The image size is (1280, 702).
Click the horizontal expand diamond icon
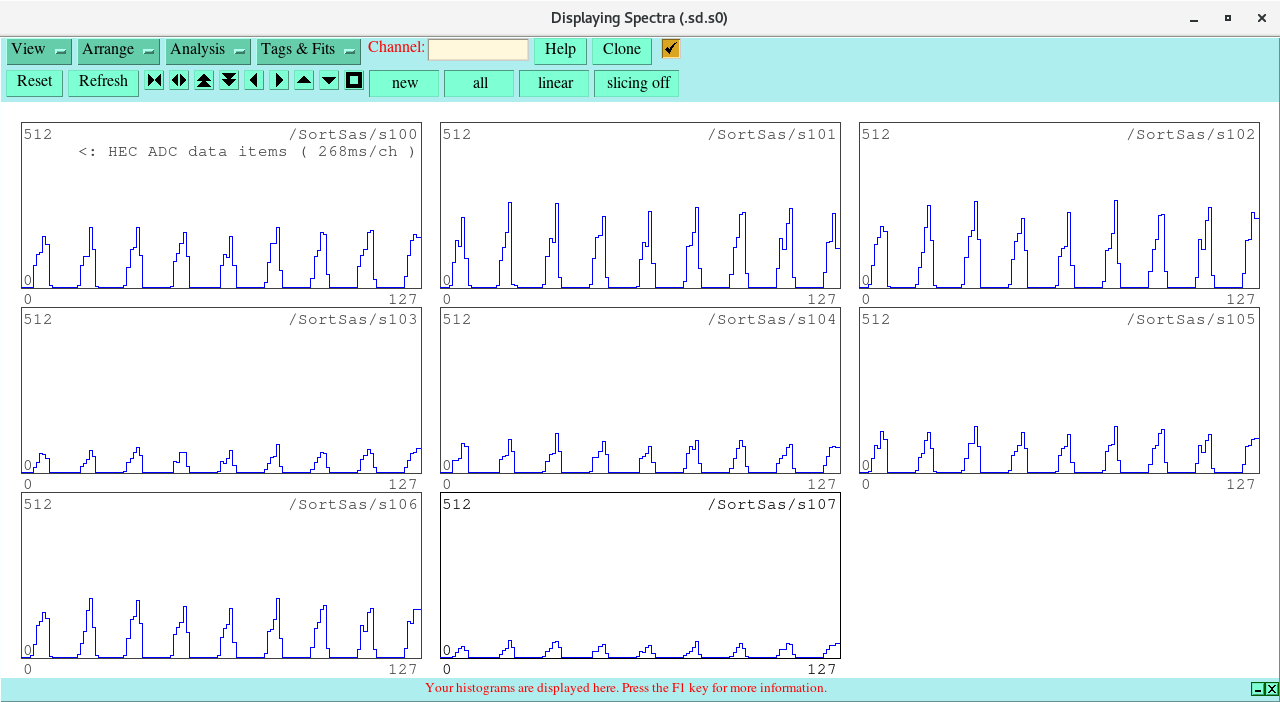(179, 81)
